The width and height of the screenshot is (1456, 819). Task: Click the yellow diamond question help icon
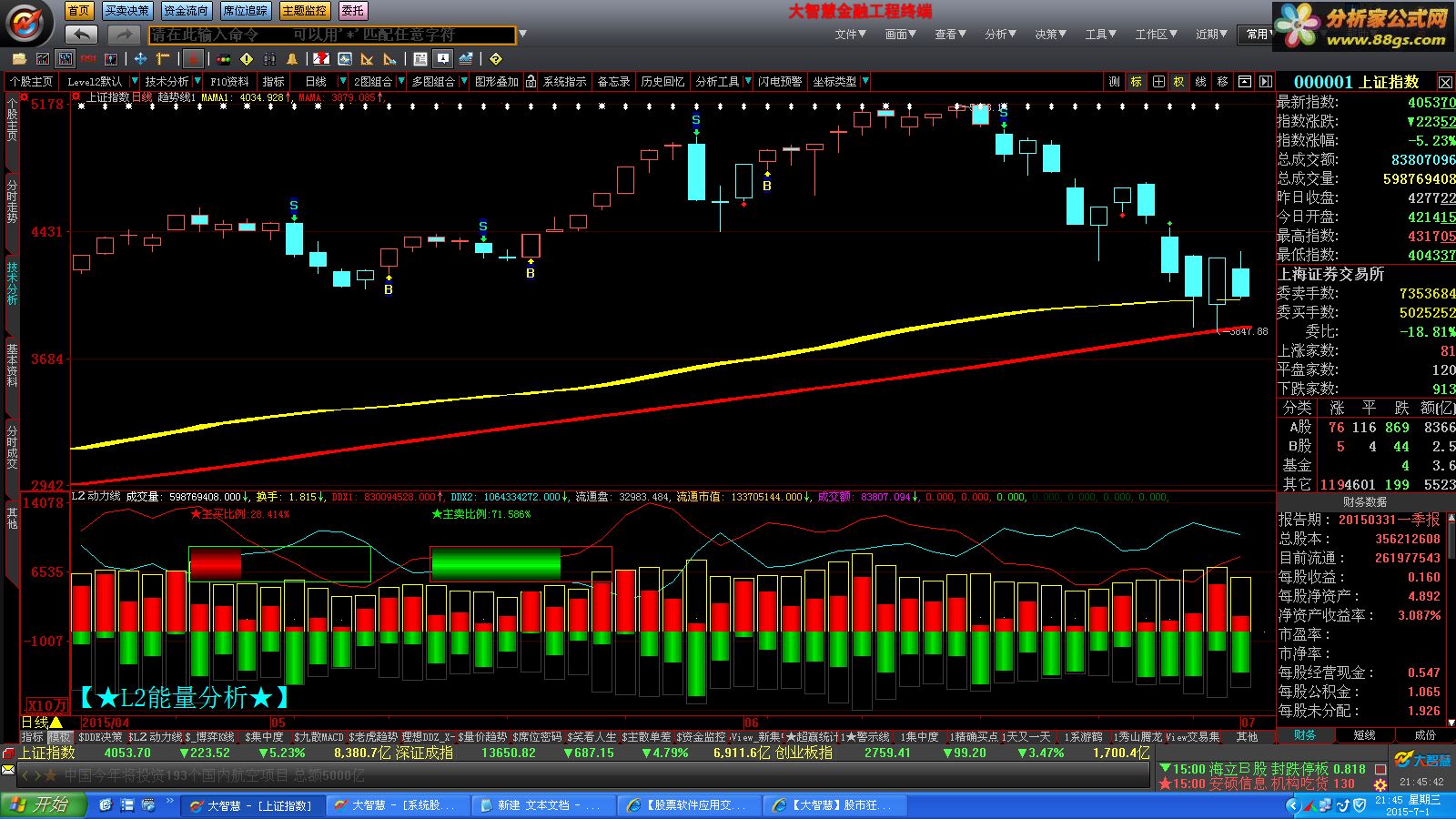click(496, 59)
